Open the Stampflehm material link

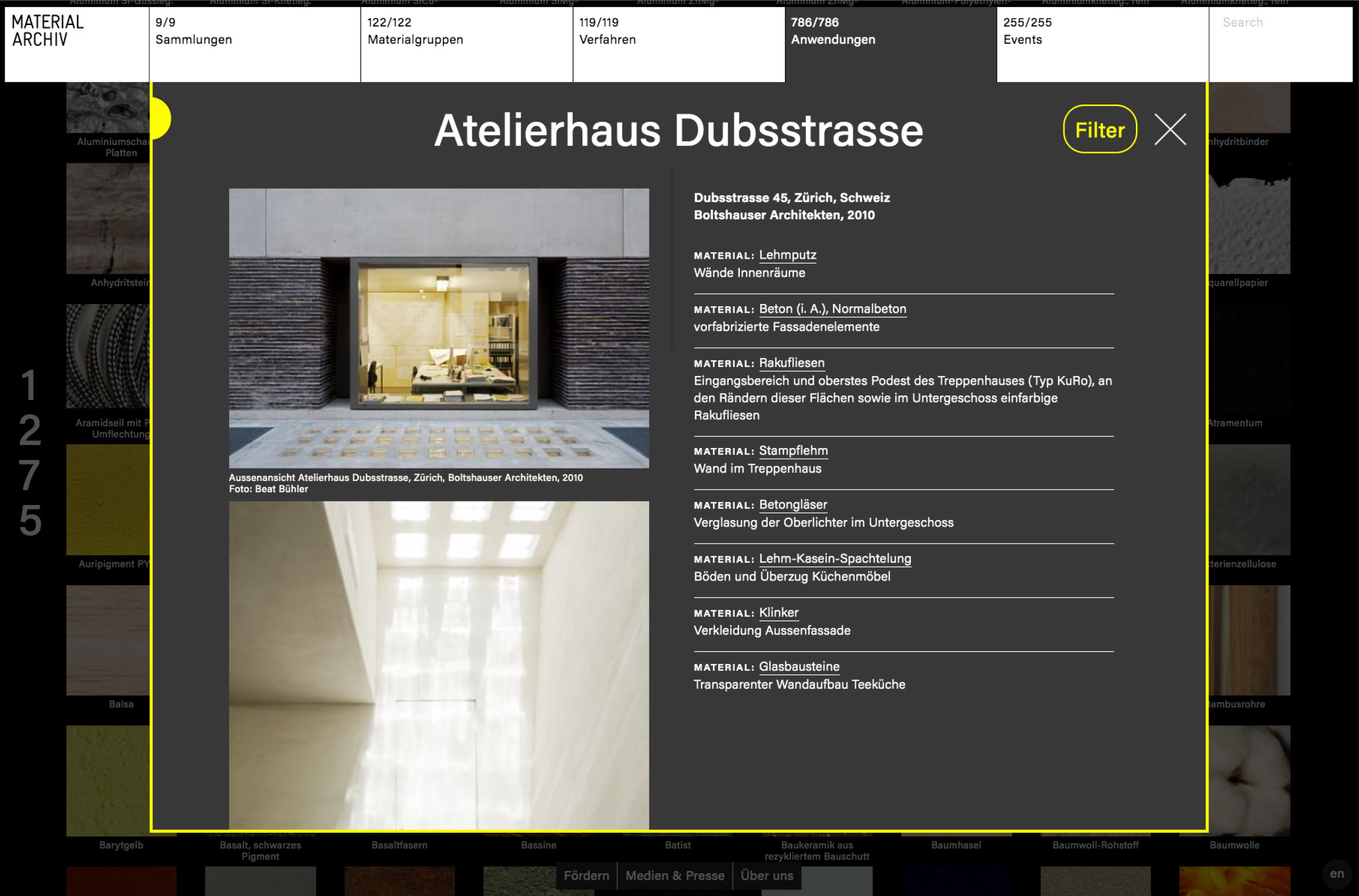(793, 450)
